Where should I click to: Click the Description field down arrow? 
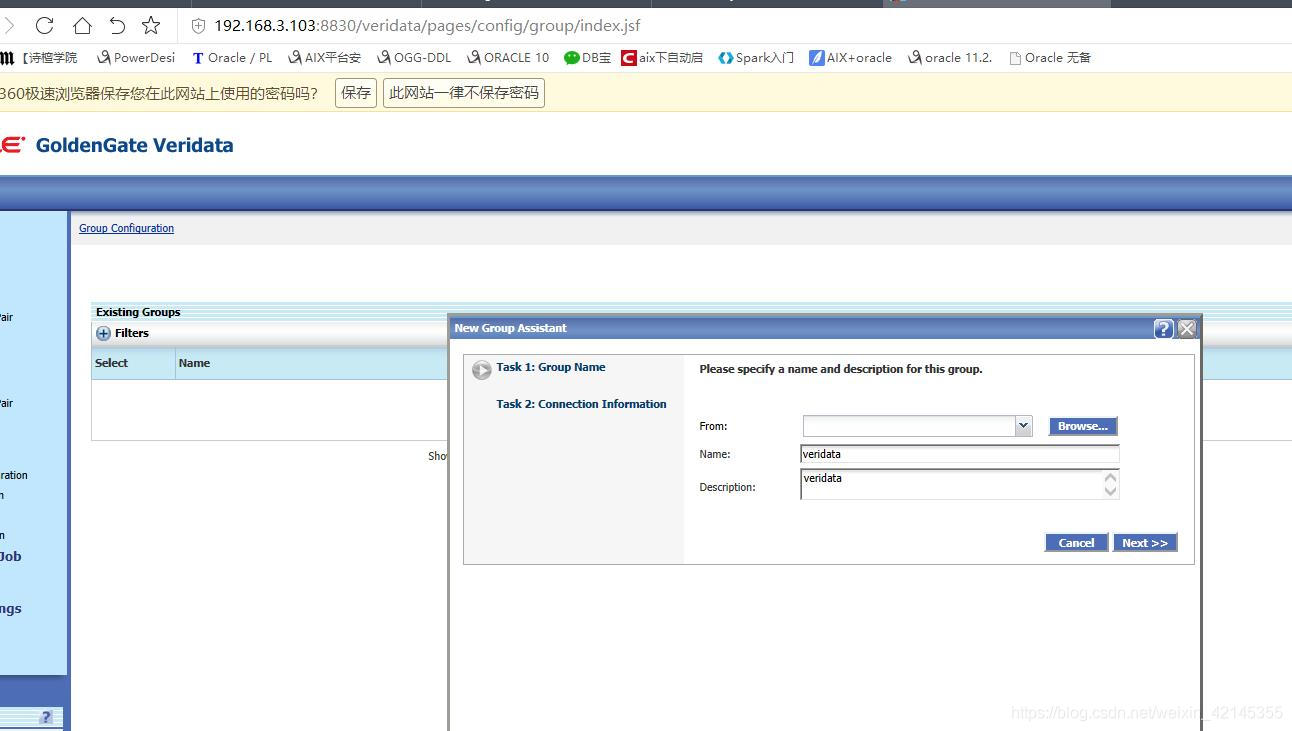(x=1110, y=491)
